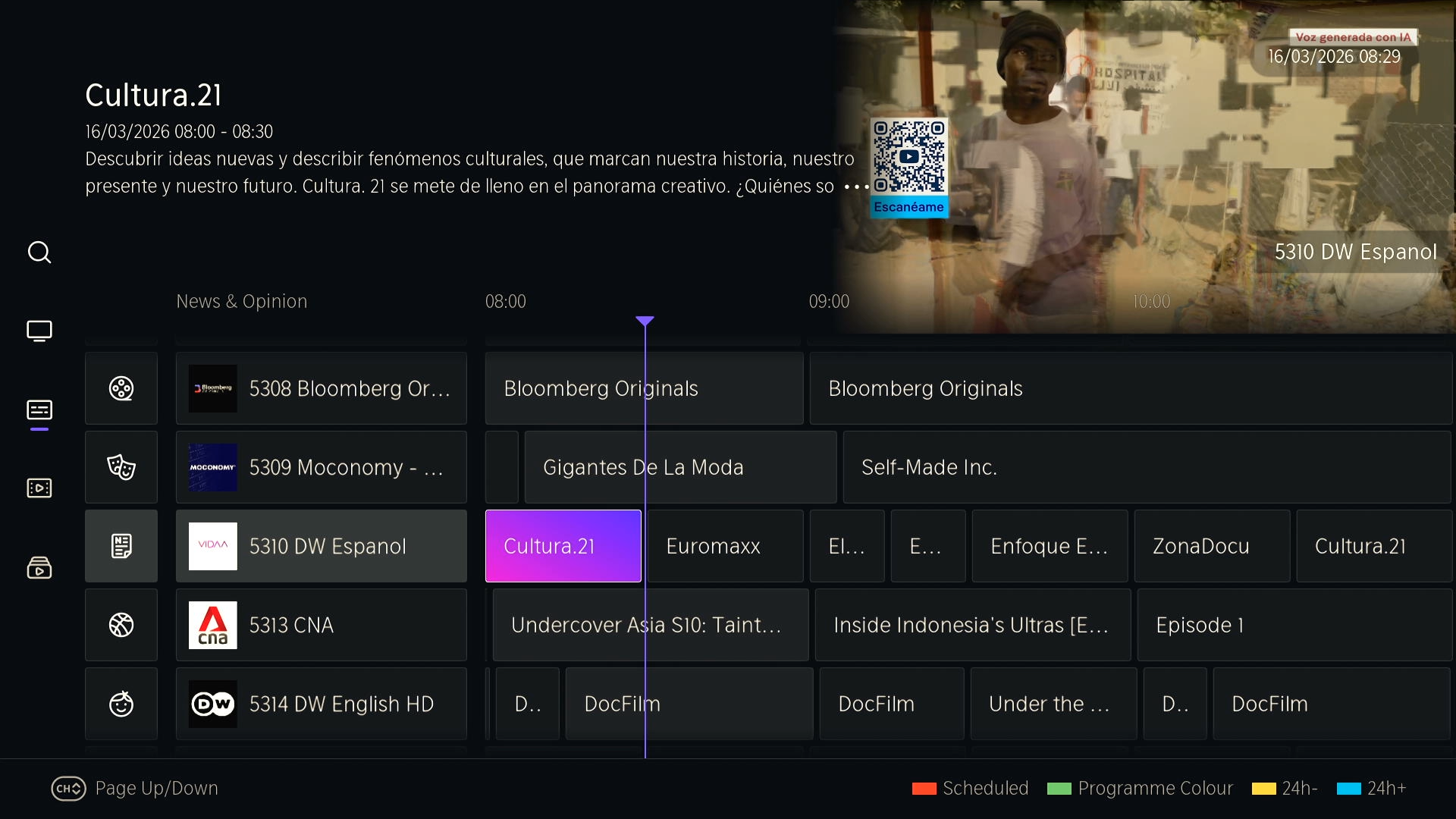
Task: Open the media library stack icon
Action: pos(39,567)
